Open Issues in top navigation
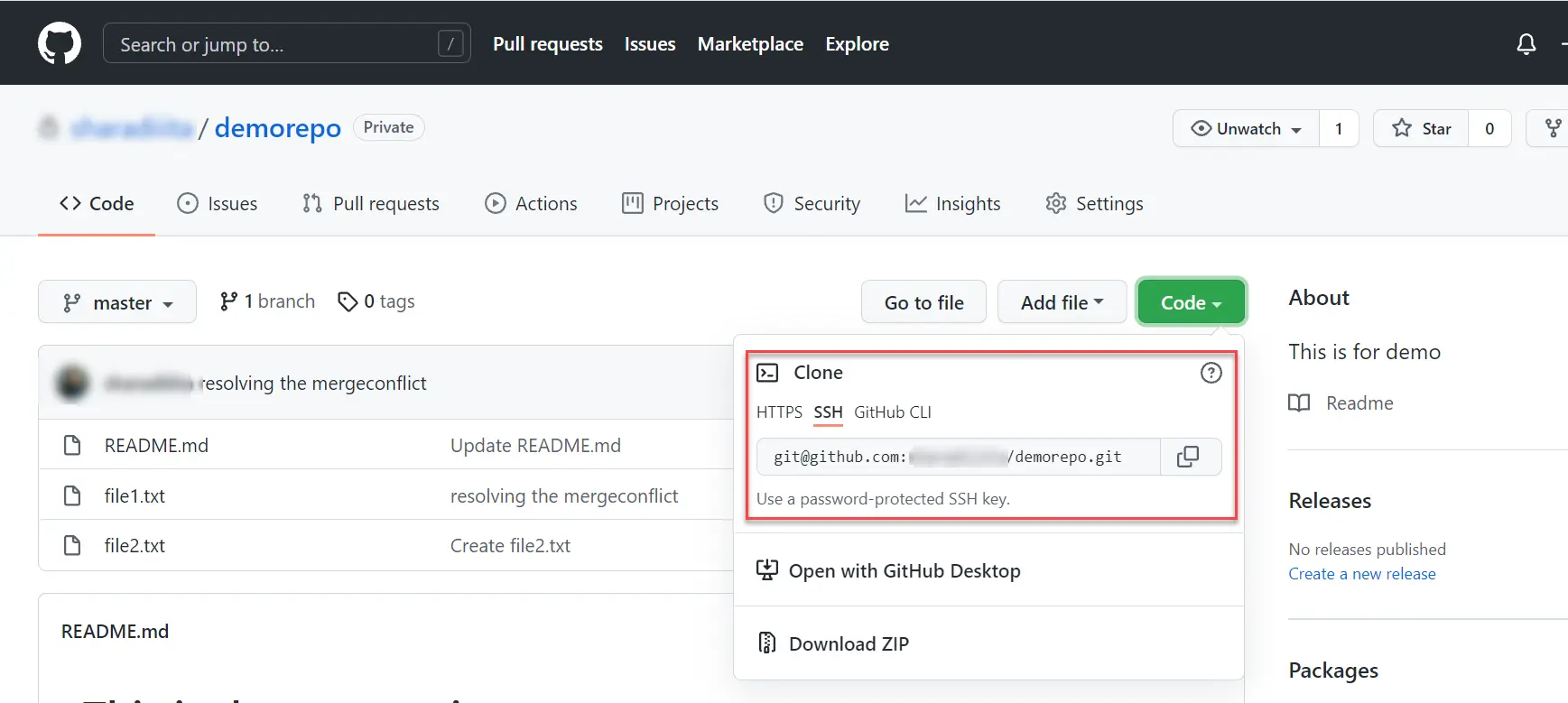The width and height of the screenshot is (1568, 703). 650,43
